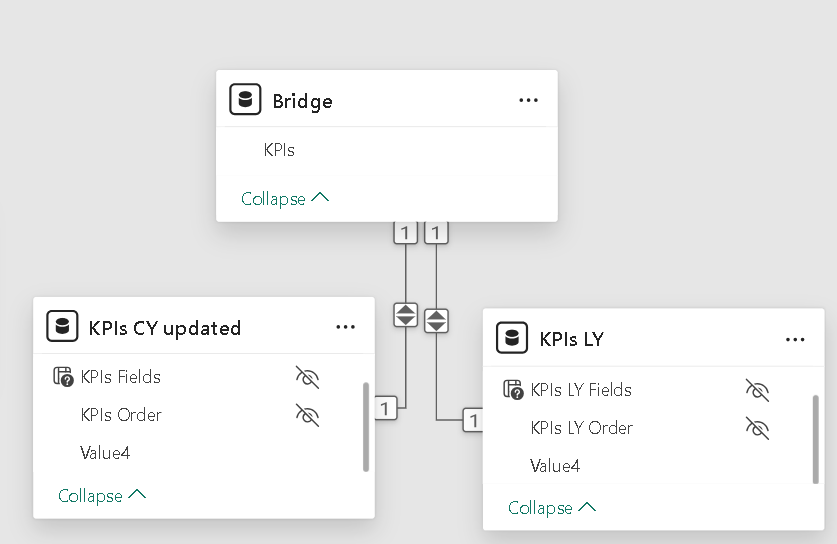Click the right relationship cross-filter direction icon
This screenshot has height=544, width=837.
[x=436, y=321]
